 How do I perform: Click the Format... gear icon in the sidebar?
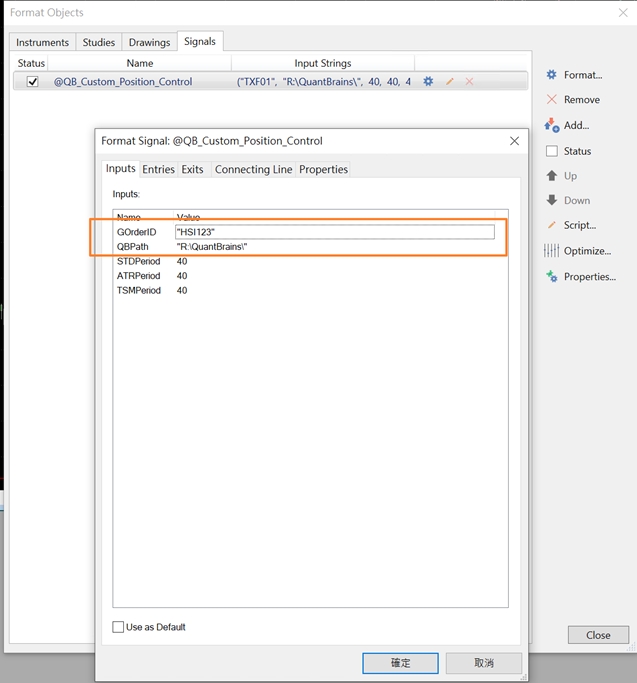(x=552, y=75)
